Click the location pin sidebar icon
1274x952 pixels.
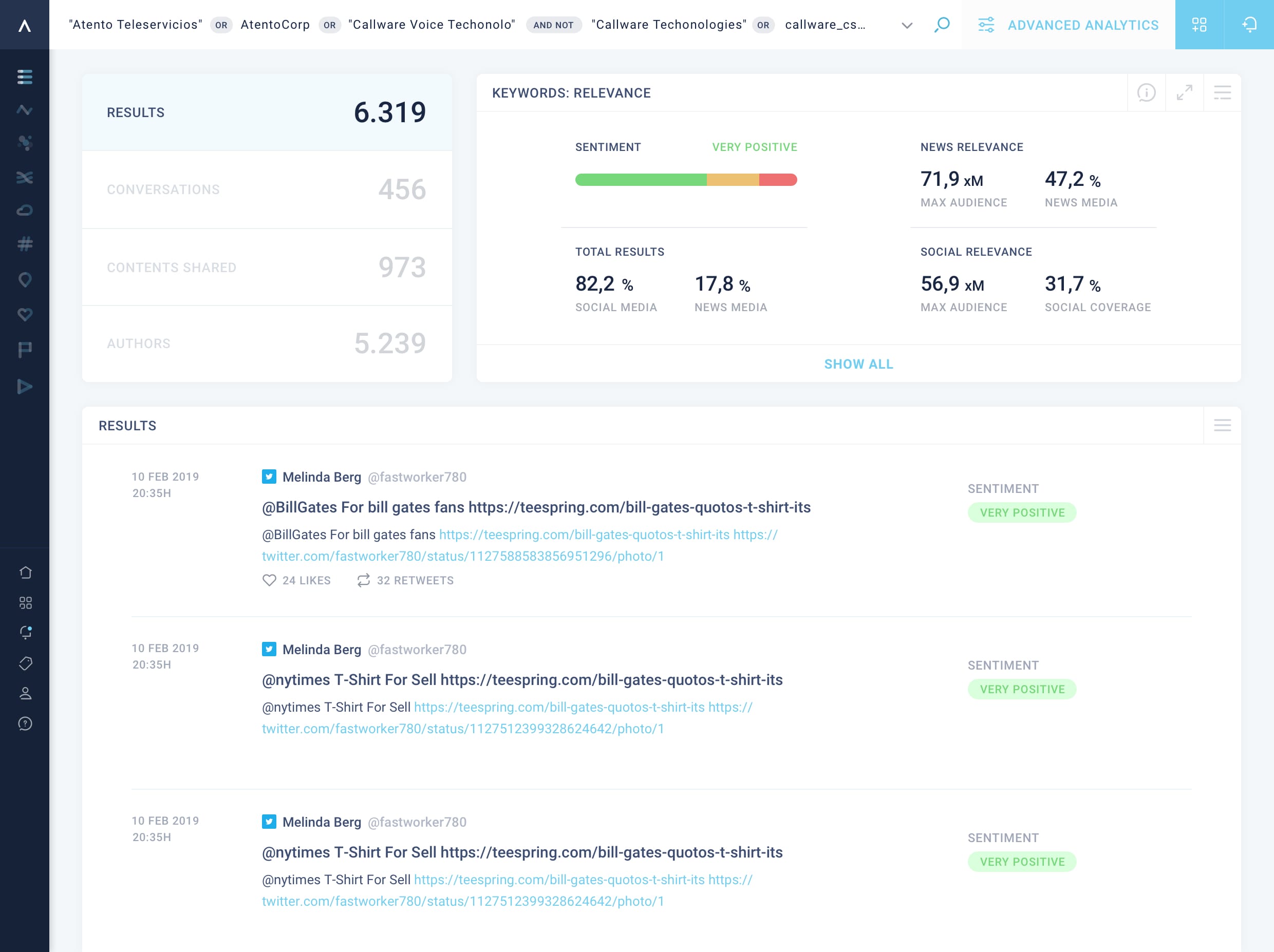click(x=25, y=280)
